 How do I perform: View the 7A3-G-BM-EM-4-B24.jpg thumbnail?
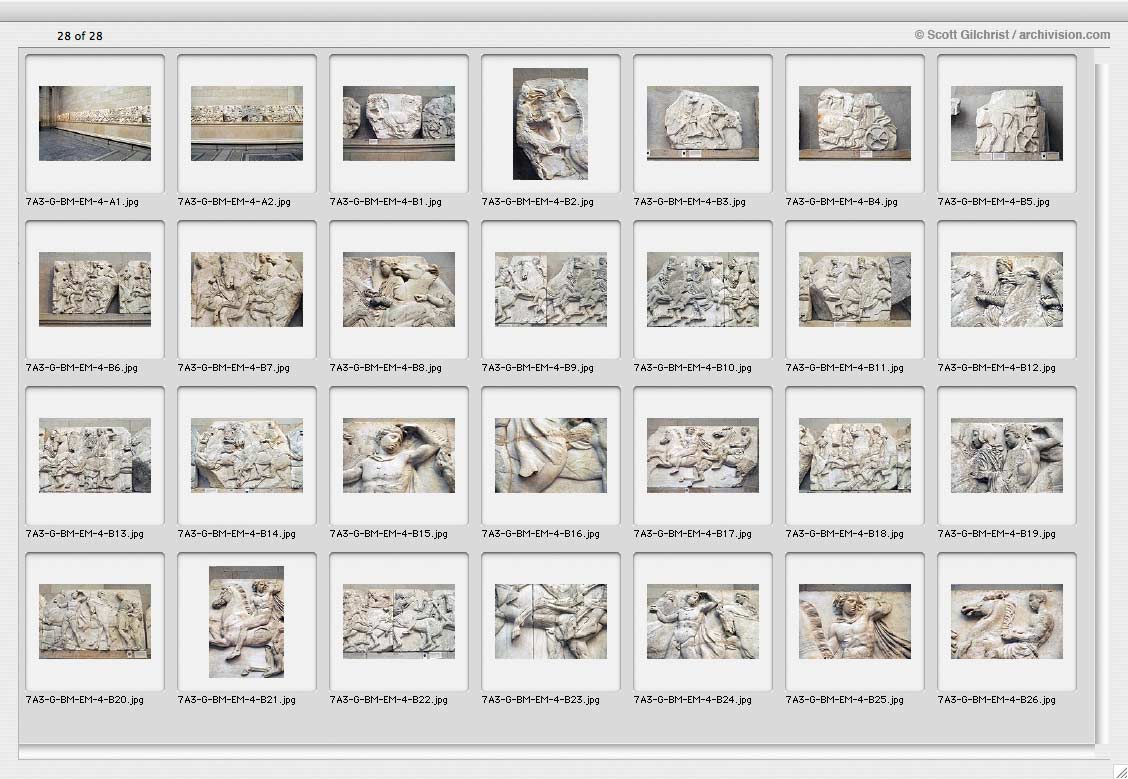(703, 621)
